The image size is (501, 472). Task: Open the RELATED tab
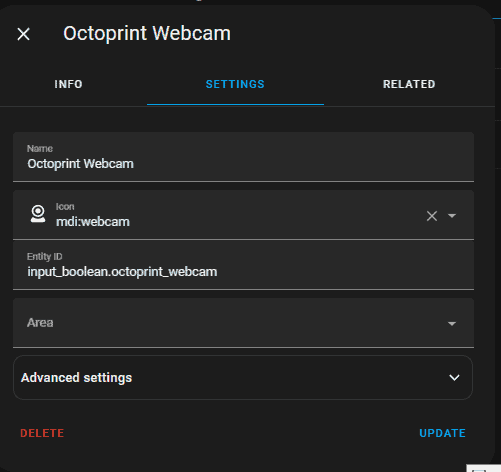[409, 84]
